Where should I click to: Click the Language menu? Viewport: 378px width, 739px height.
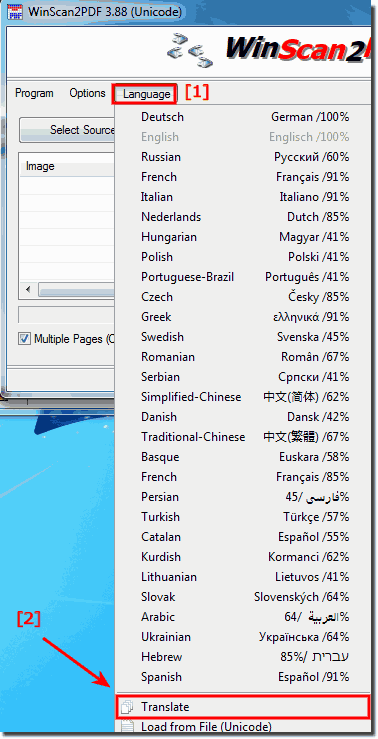tap(146, 94)
